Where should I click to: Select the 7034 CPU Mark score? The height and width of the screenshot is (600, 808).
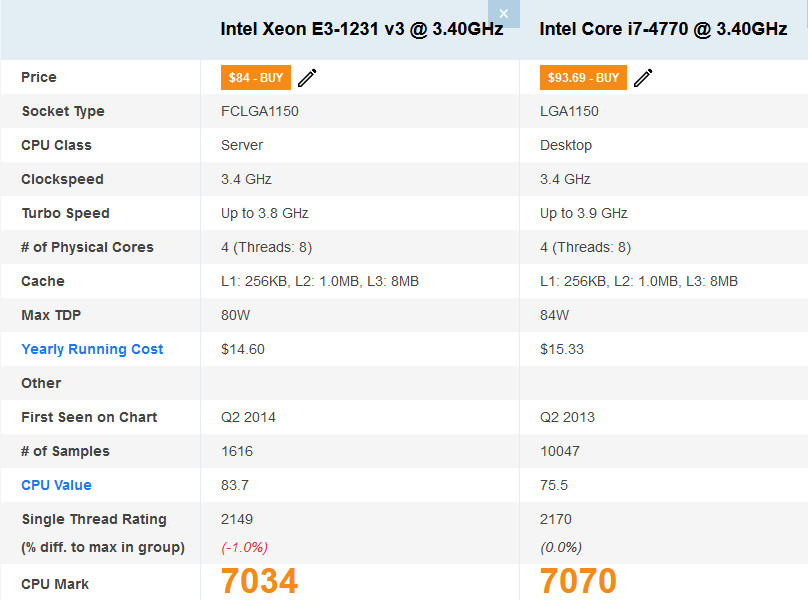point(259,581)
